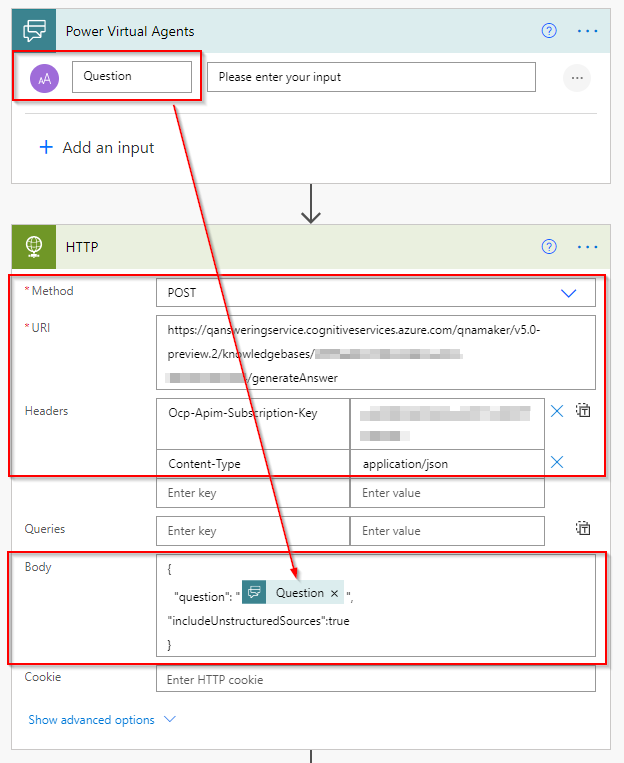Switch Queries to text mode

click(584, 529)
